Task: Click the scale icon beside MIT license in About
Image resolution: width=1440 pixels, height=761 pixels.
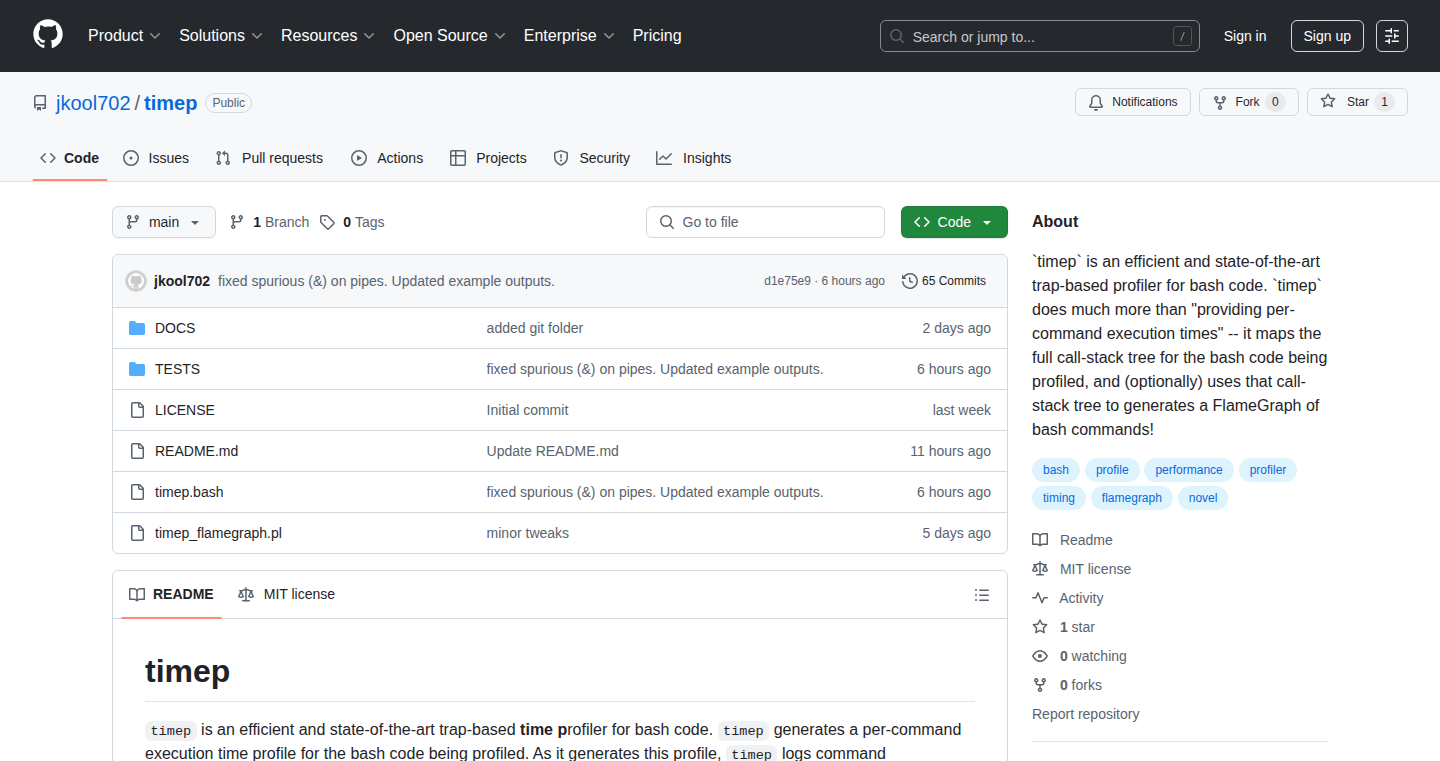Action: (1040, 569)
